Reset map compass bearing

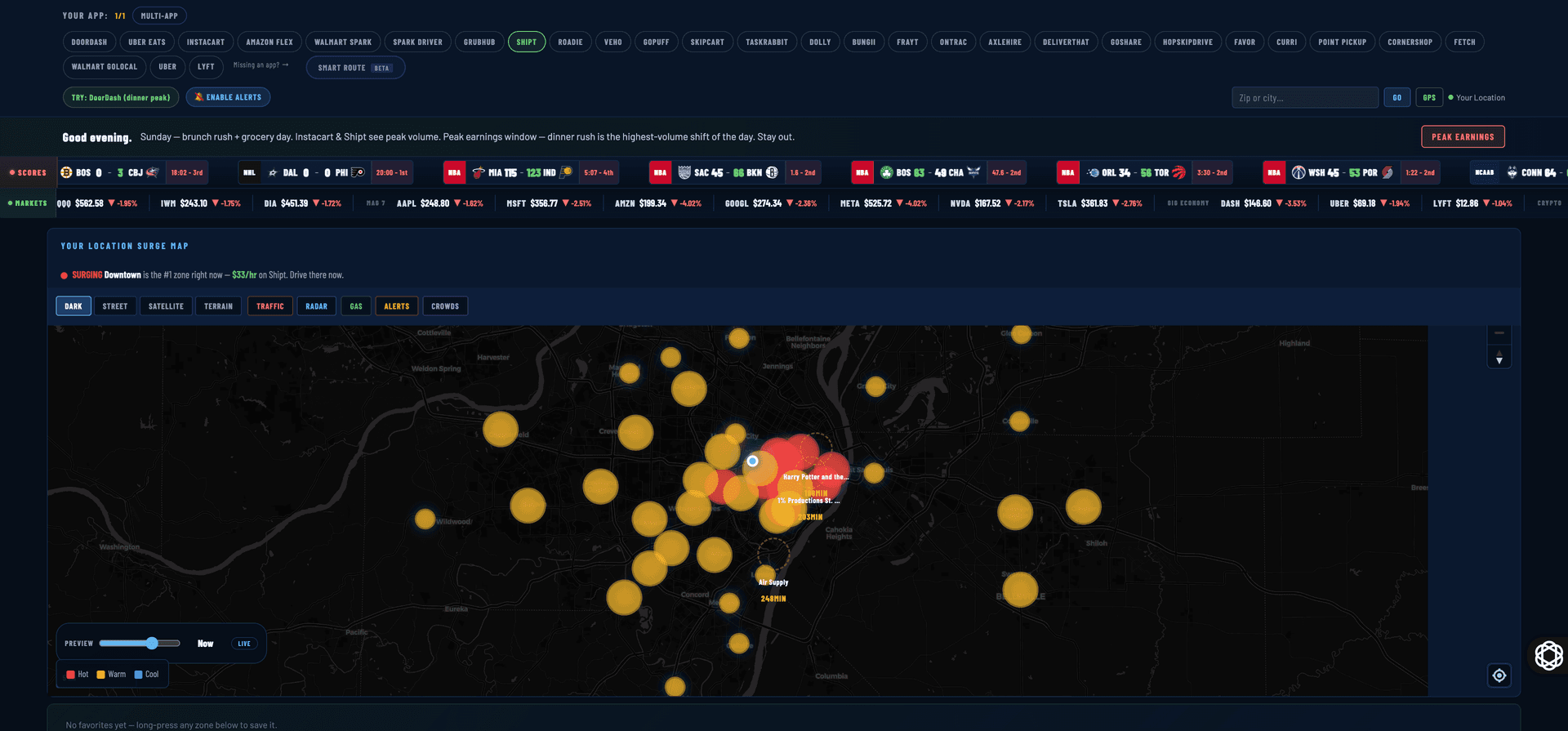tap(1499, 357)
